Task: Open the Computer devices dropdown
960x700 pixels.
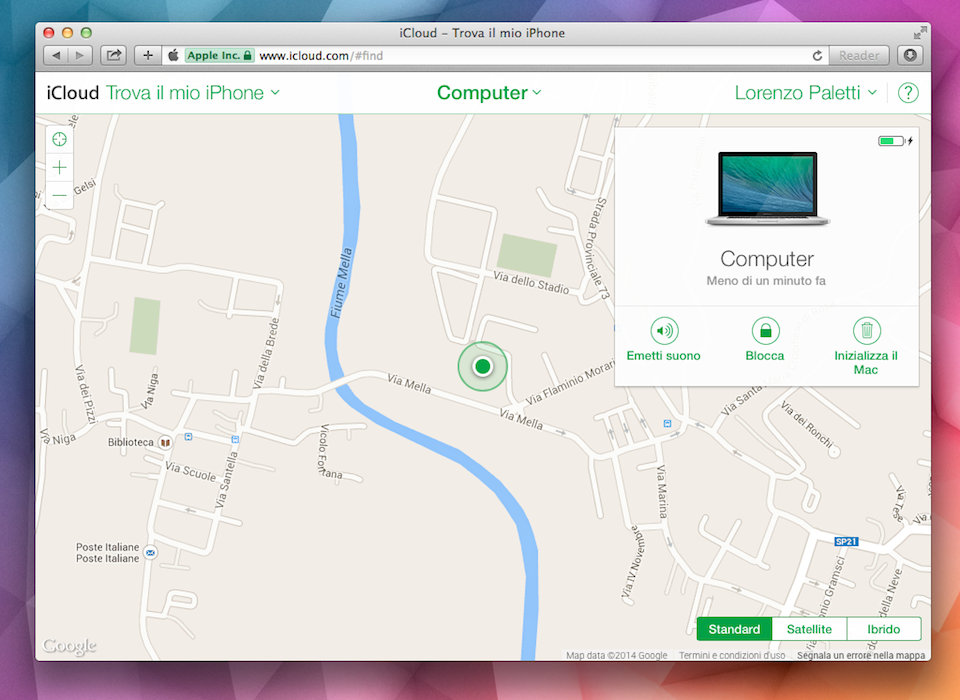Action: click(489, 93)
